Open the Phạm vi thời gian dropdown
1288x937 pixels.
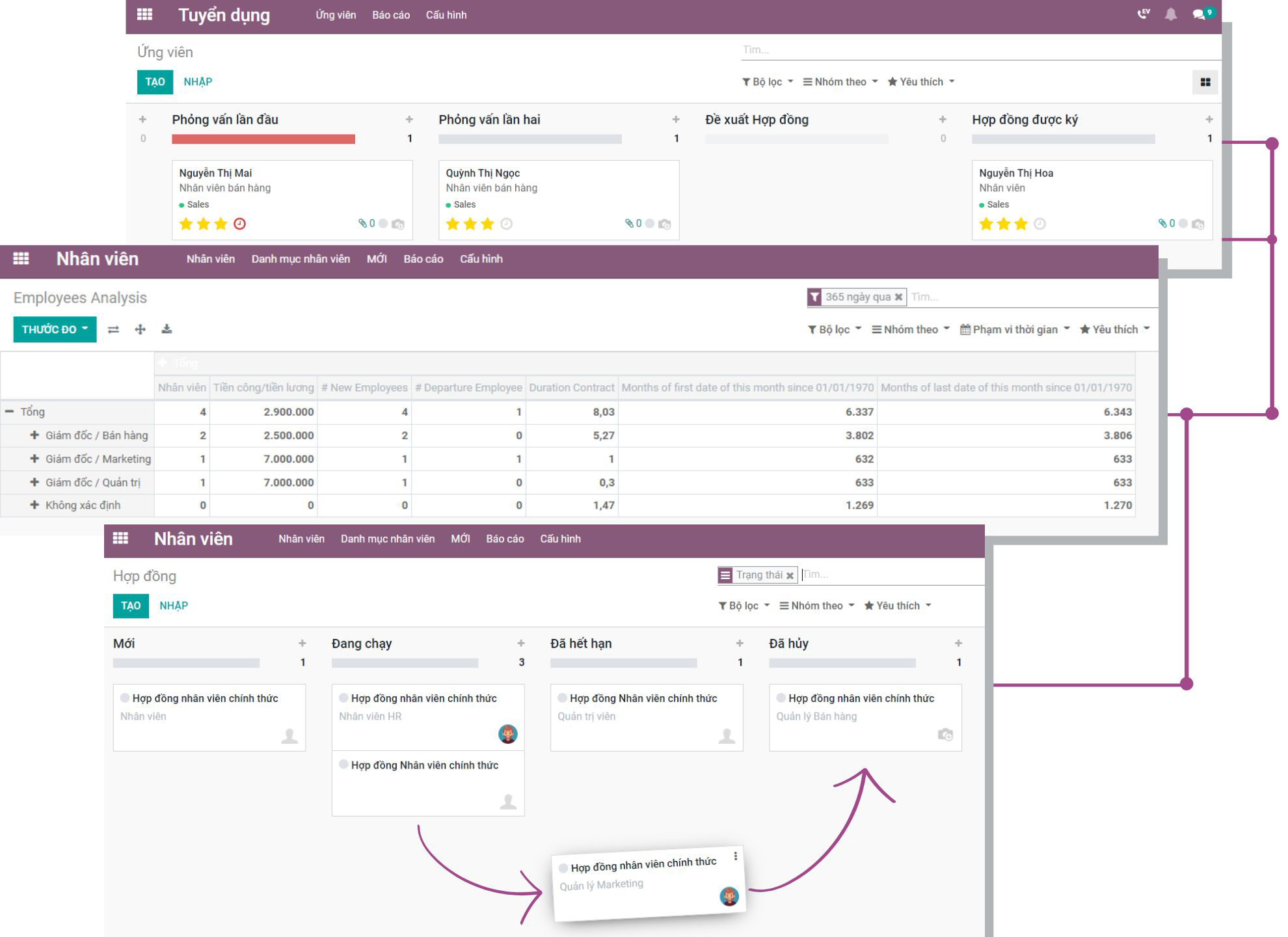coord(1015,329)
